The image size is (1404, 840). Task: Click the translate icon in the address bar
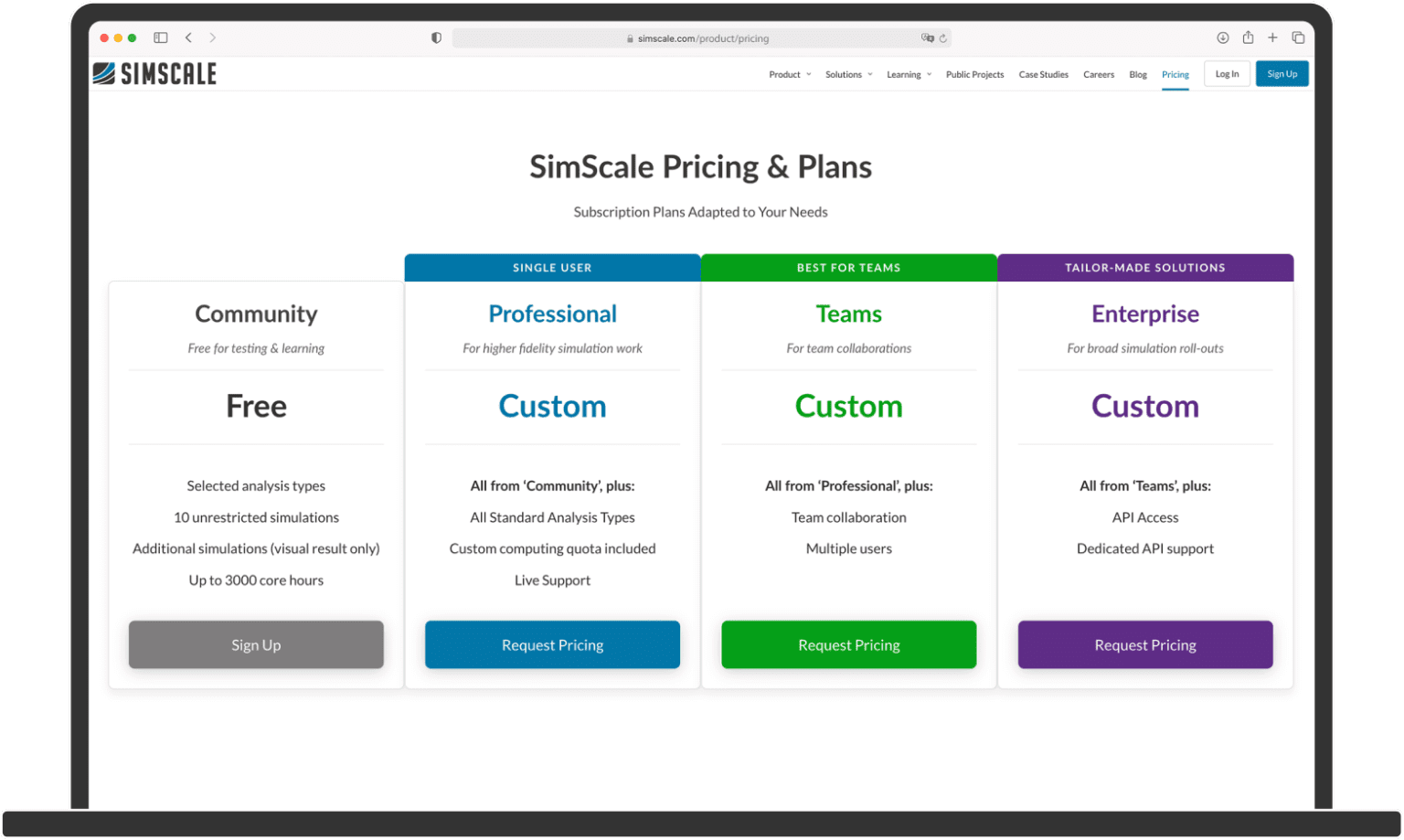click(x=926, y=37)
